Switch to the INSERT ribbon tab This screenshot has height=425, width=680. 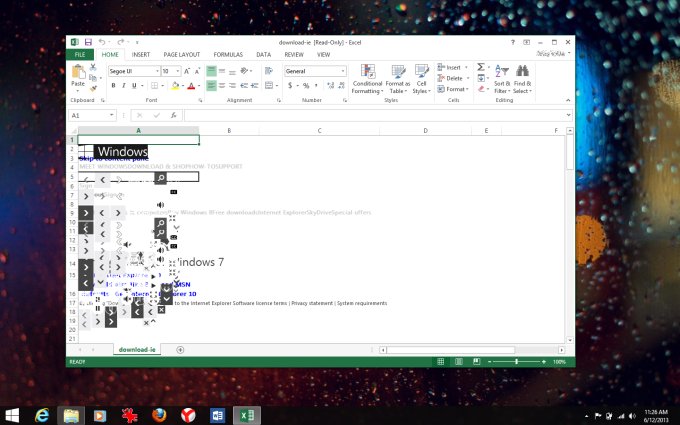141,55
